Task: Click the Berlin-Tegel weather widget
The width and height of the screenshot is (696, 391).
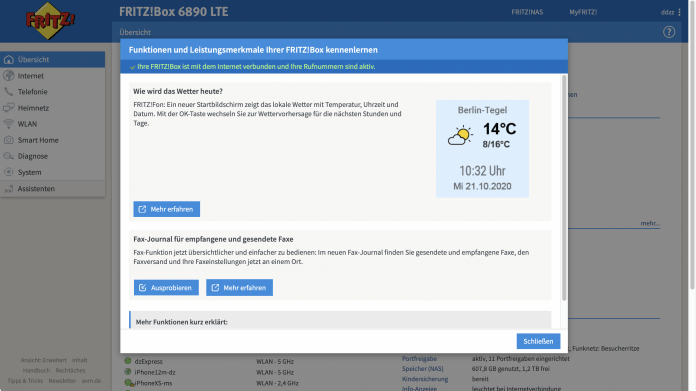Action: (482, 149)
